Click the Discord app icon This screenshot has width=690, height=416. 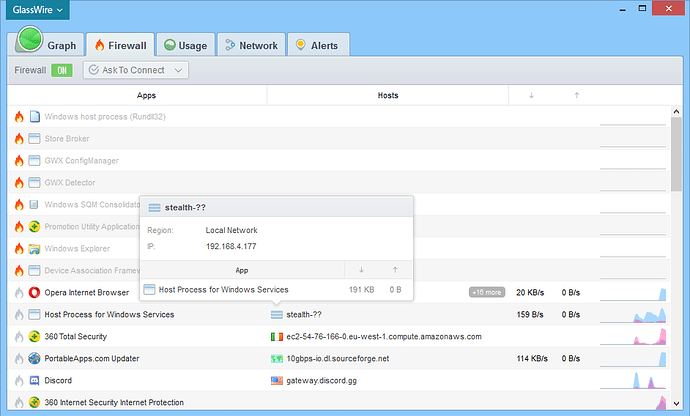[35, 381]
